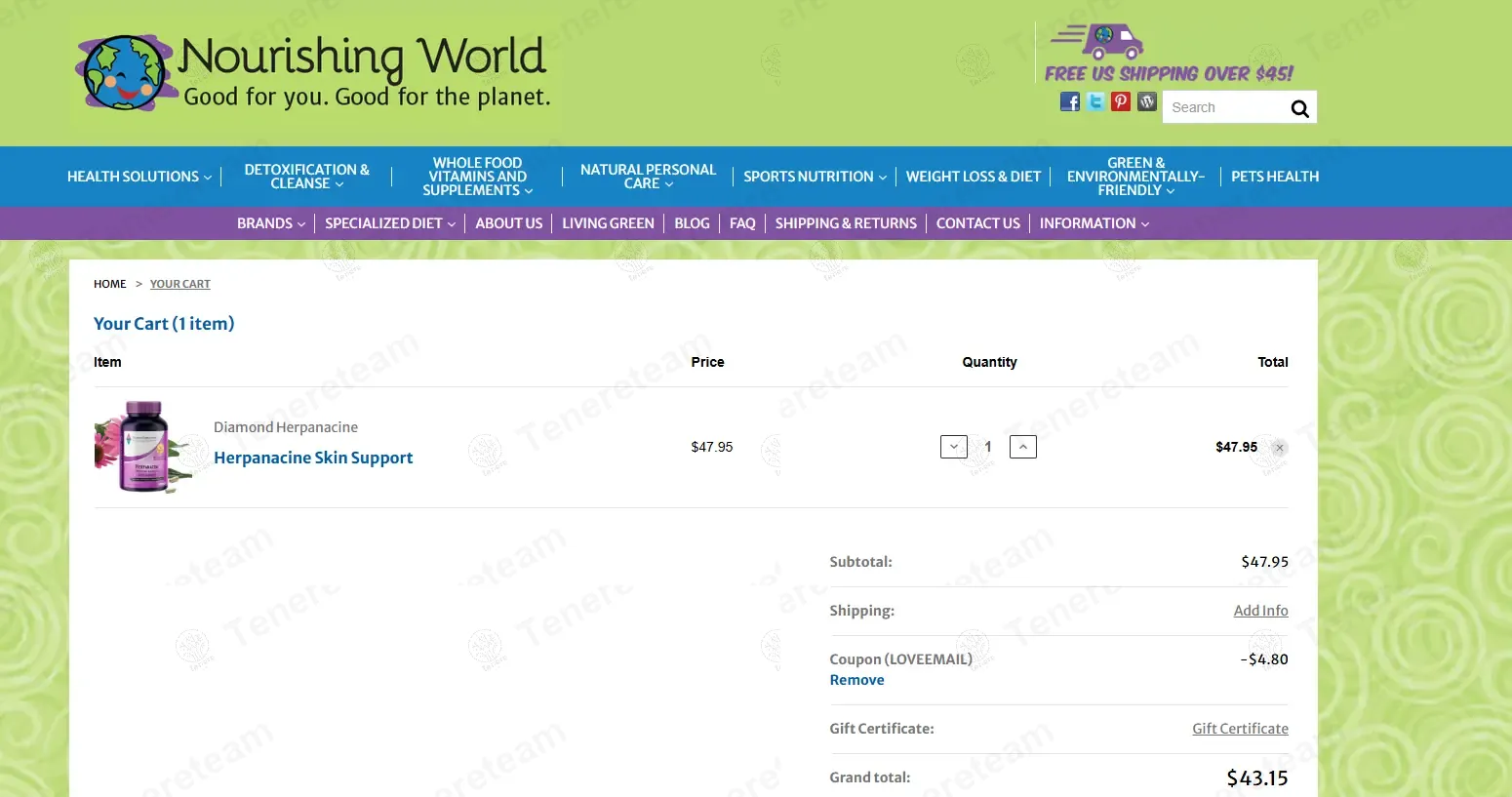1512x797 pixels.
Task: Open the Facebook social icon
Action: tap(1070, 101)
